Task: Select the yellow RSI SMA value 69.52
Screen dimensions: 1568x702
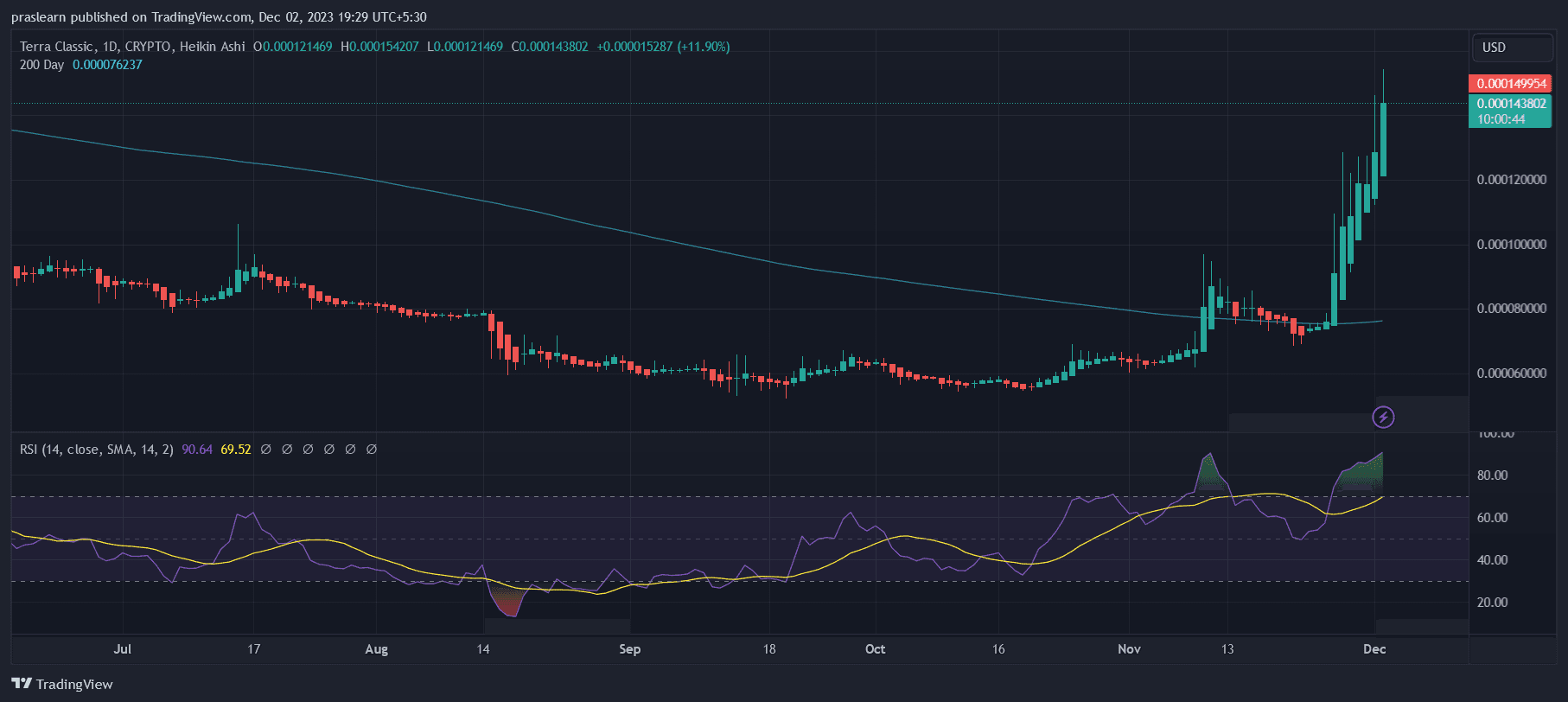Action: click(236, 450)
